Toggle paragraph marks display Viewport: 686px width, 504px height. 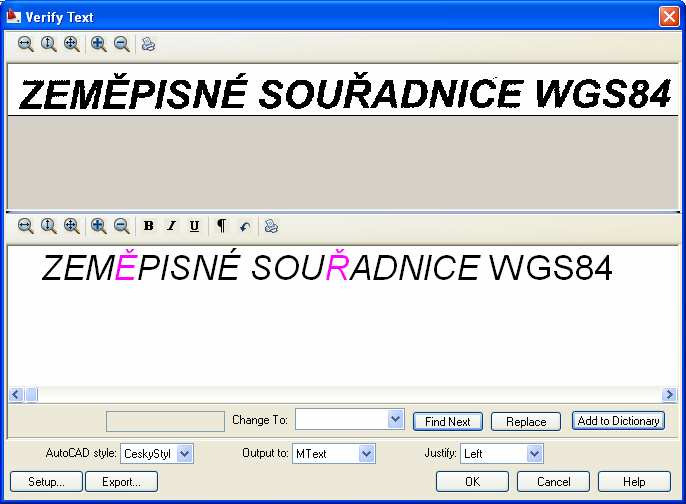tap(221, 226)
